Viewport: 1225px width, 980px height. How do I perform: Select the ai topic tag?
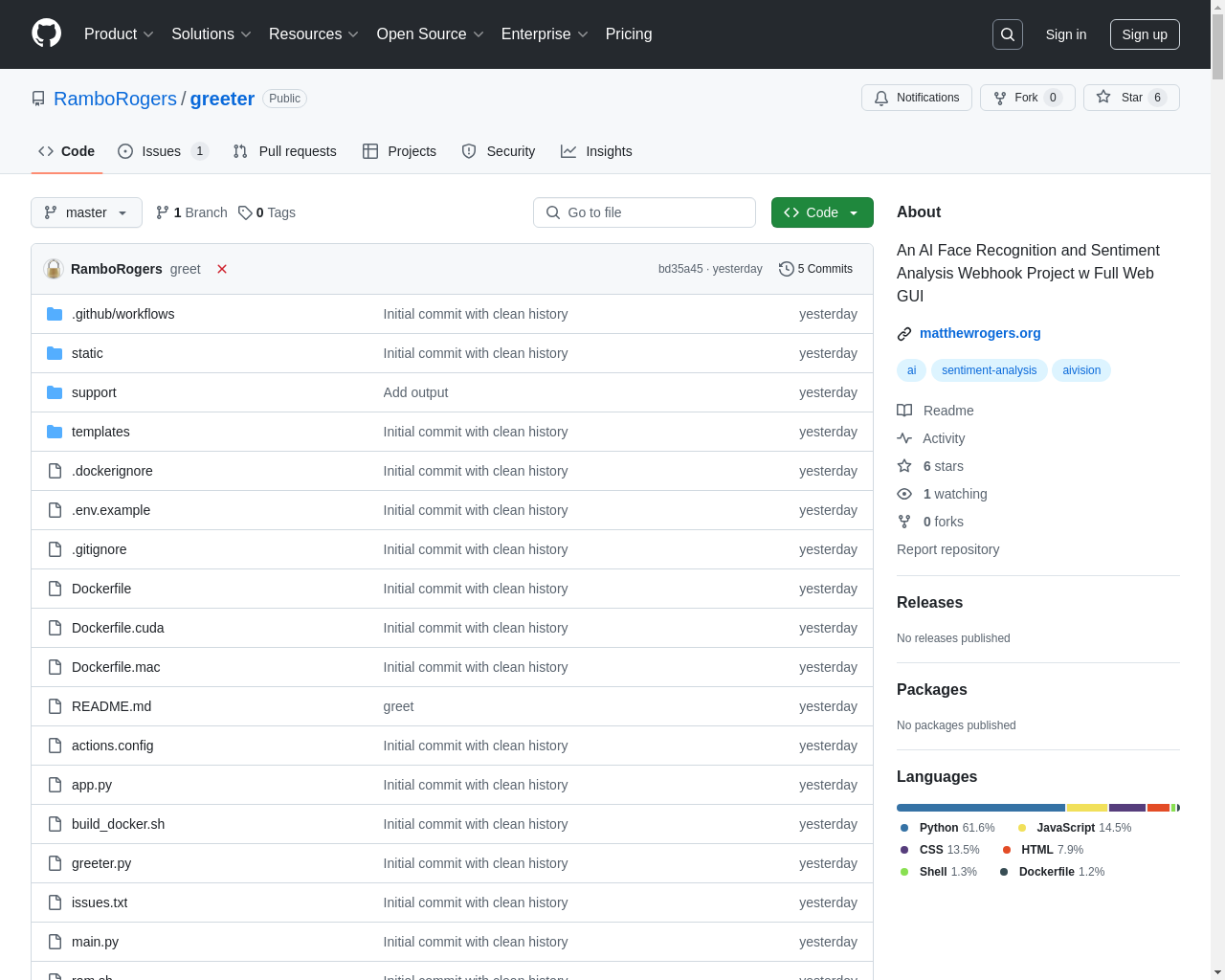point(911,370)
